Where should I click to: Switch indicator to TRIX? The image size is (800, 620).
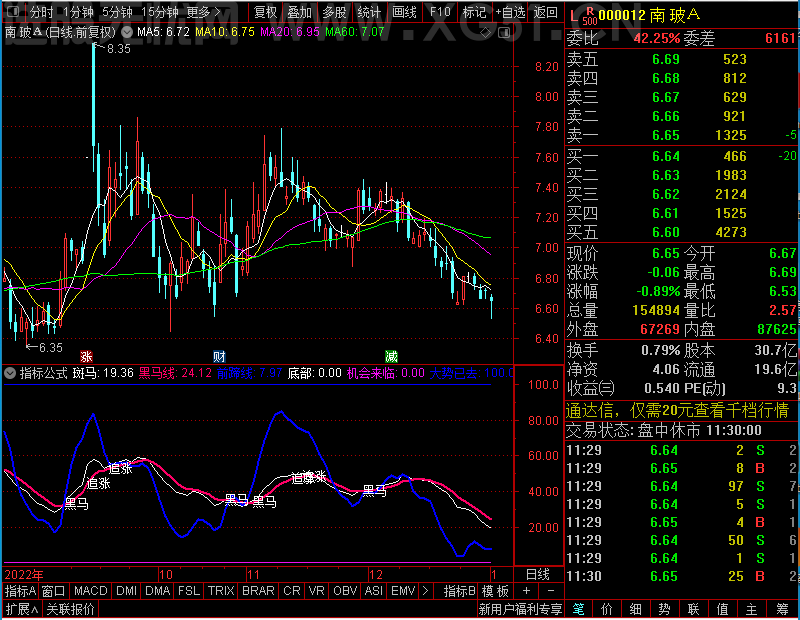pos(221,591)
